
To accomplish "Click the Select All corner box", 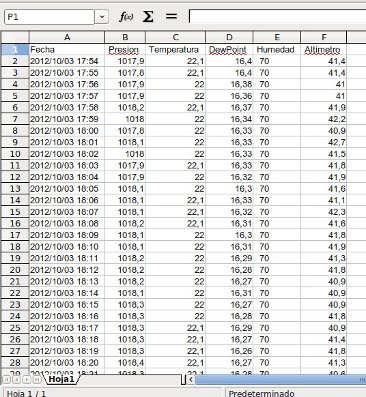I will pos(15,37).
